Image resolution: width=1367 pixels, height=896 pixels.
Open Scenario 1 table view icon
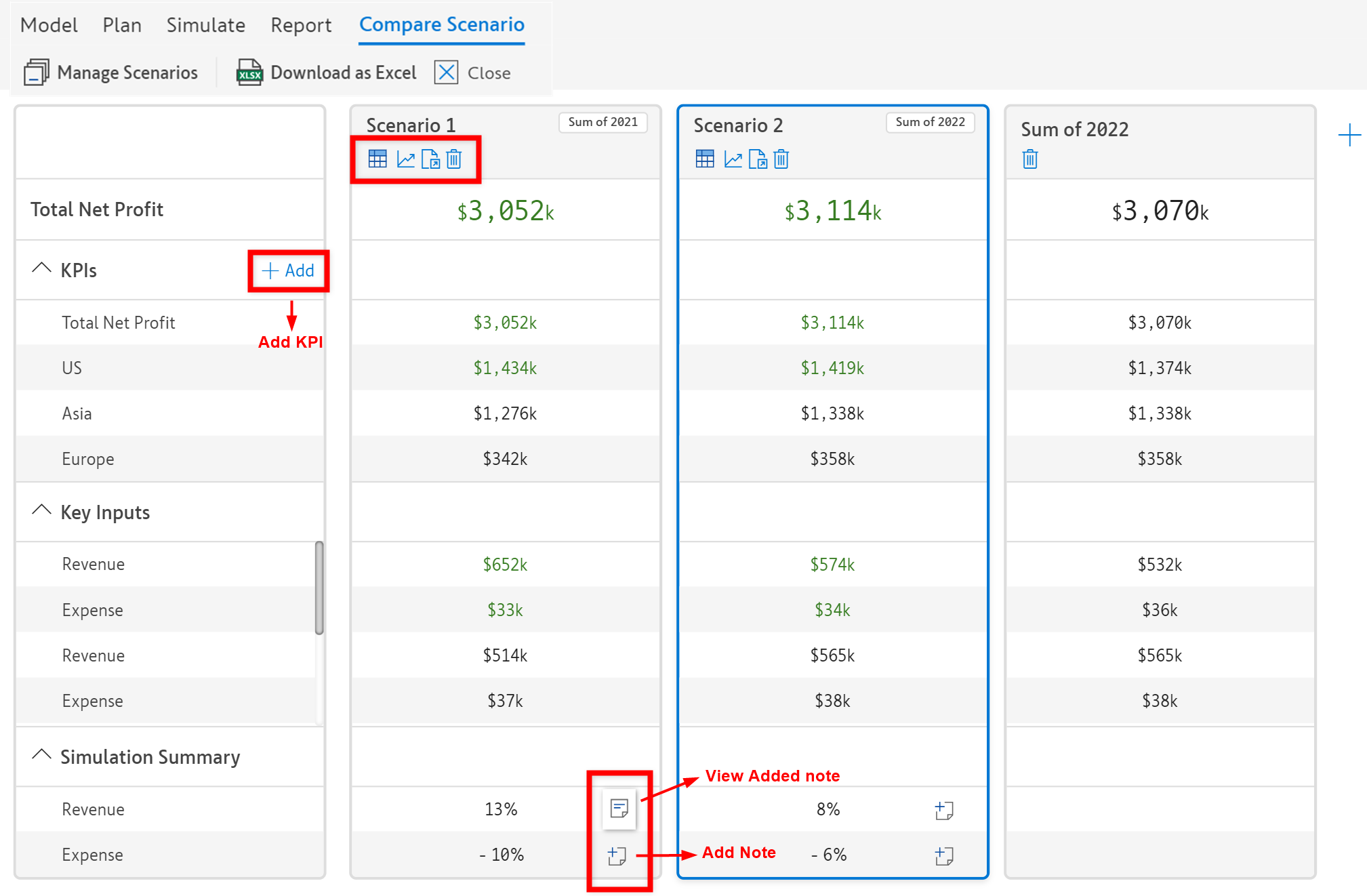point(378,159)
